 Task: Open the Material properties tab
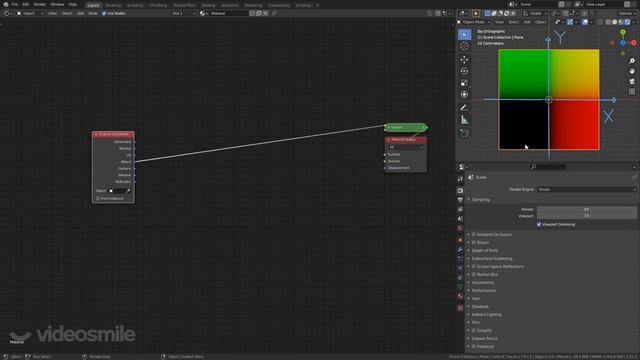460,296
